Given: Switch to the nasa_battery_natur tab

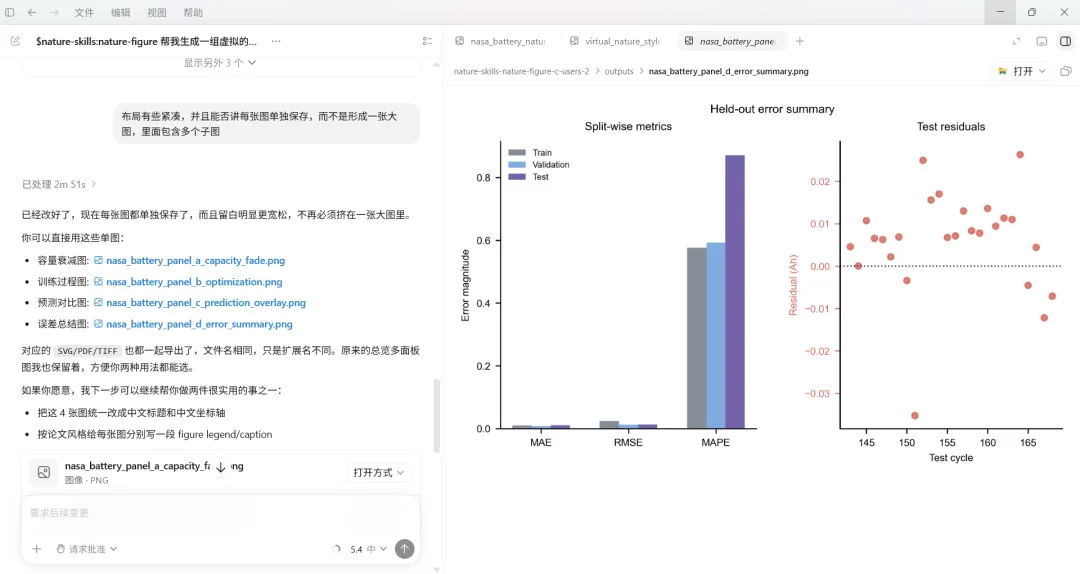Looking at the screenshot, I should pyautogui.click(x=500, y=41).
